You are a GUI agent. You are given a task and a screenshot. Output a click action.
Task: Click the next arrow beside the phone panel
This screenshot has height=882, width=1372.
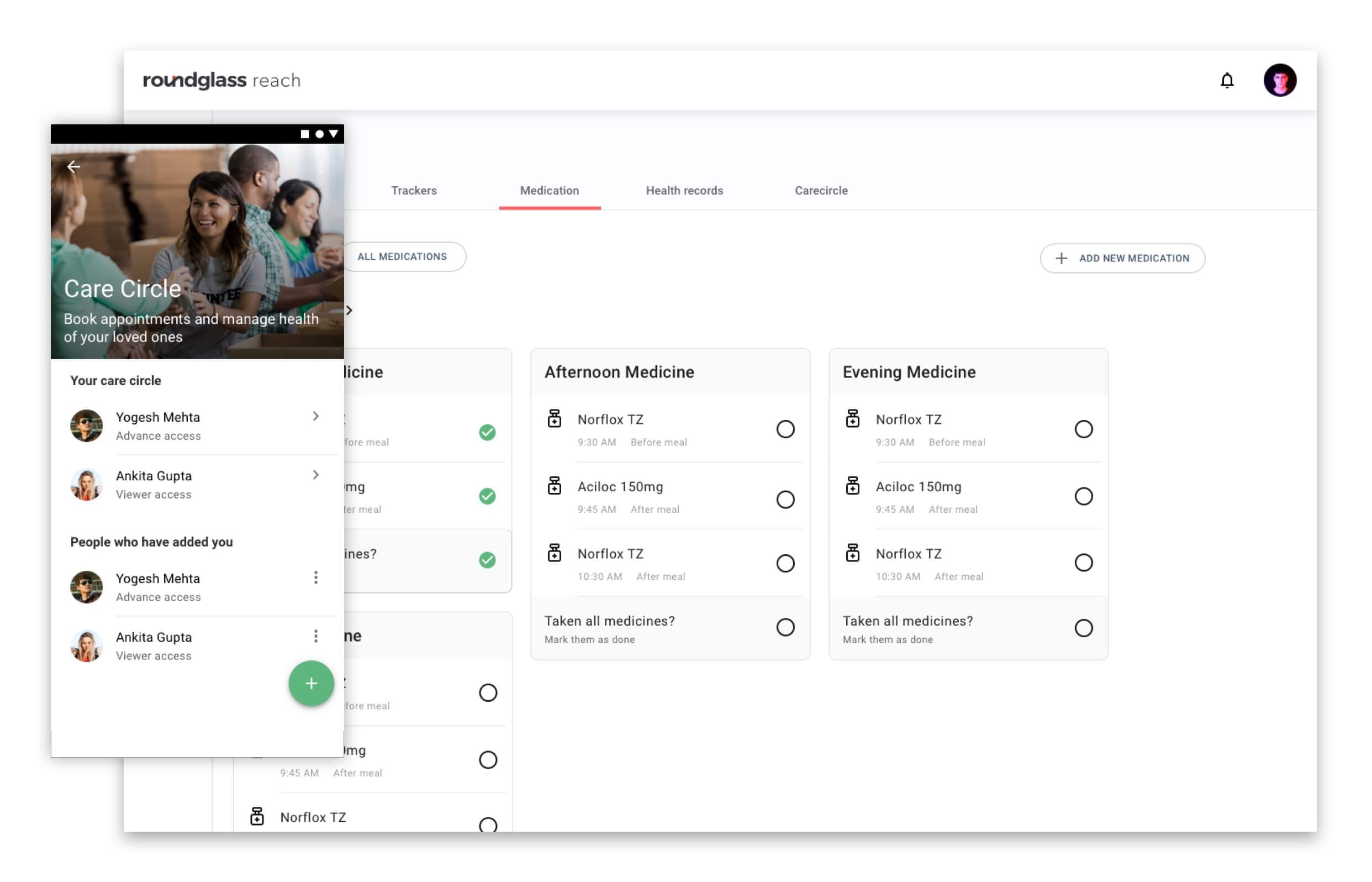(349, 311)
